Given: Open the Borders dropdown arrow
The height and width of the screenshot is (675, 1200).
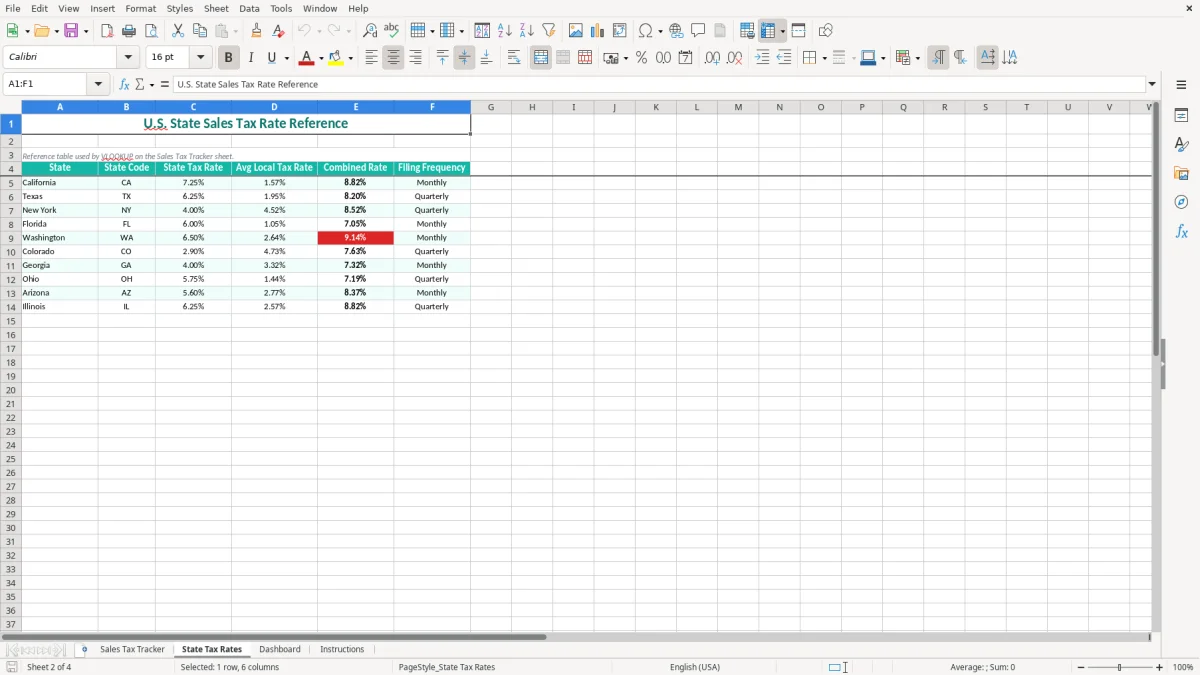Looking at the screenshot, I should [823, 58].
